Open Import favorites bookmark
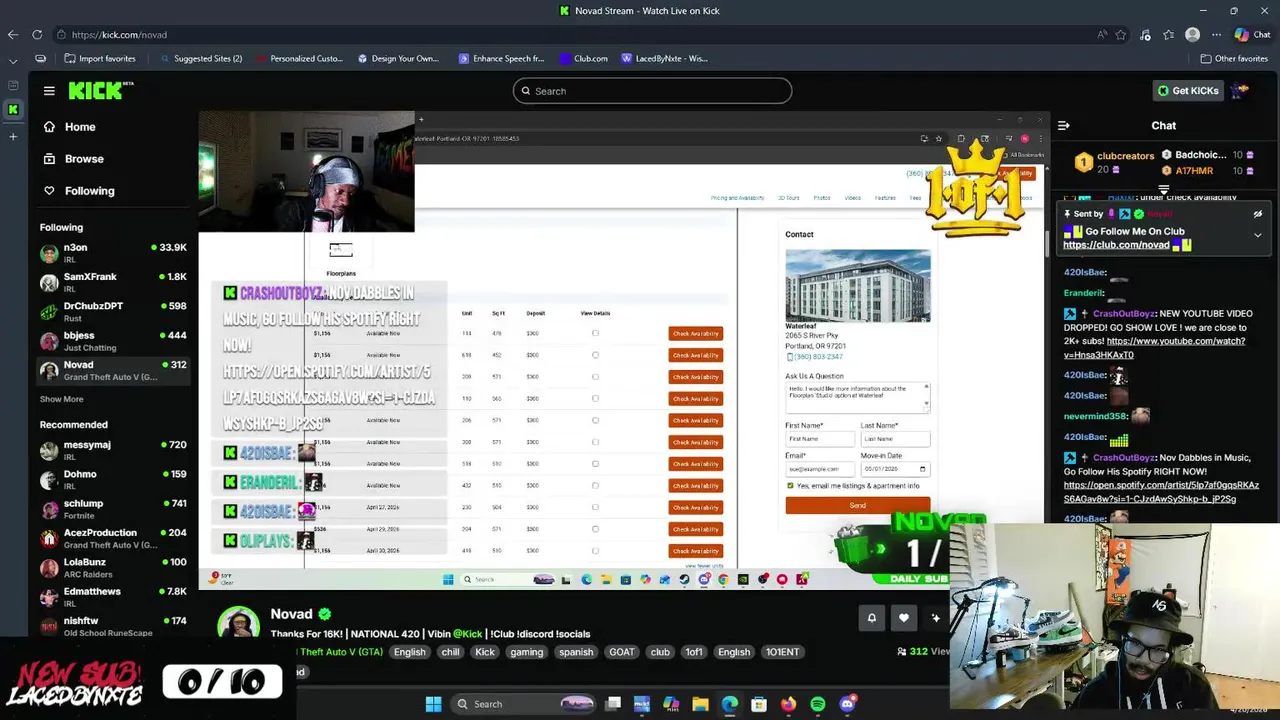The width and height of the screenshot is (1280, 720). pyautogui.click(x=99, y=59)
